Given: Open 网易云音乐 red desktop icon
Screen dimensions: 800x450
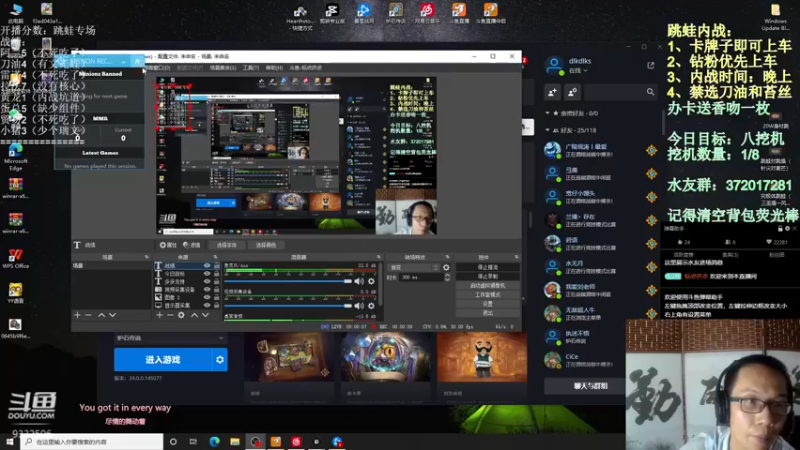Looking at the screenshot, I should tap(427, 14).
